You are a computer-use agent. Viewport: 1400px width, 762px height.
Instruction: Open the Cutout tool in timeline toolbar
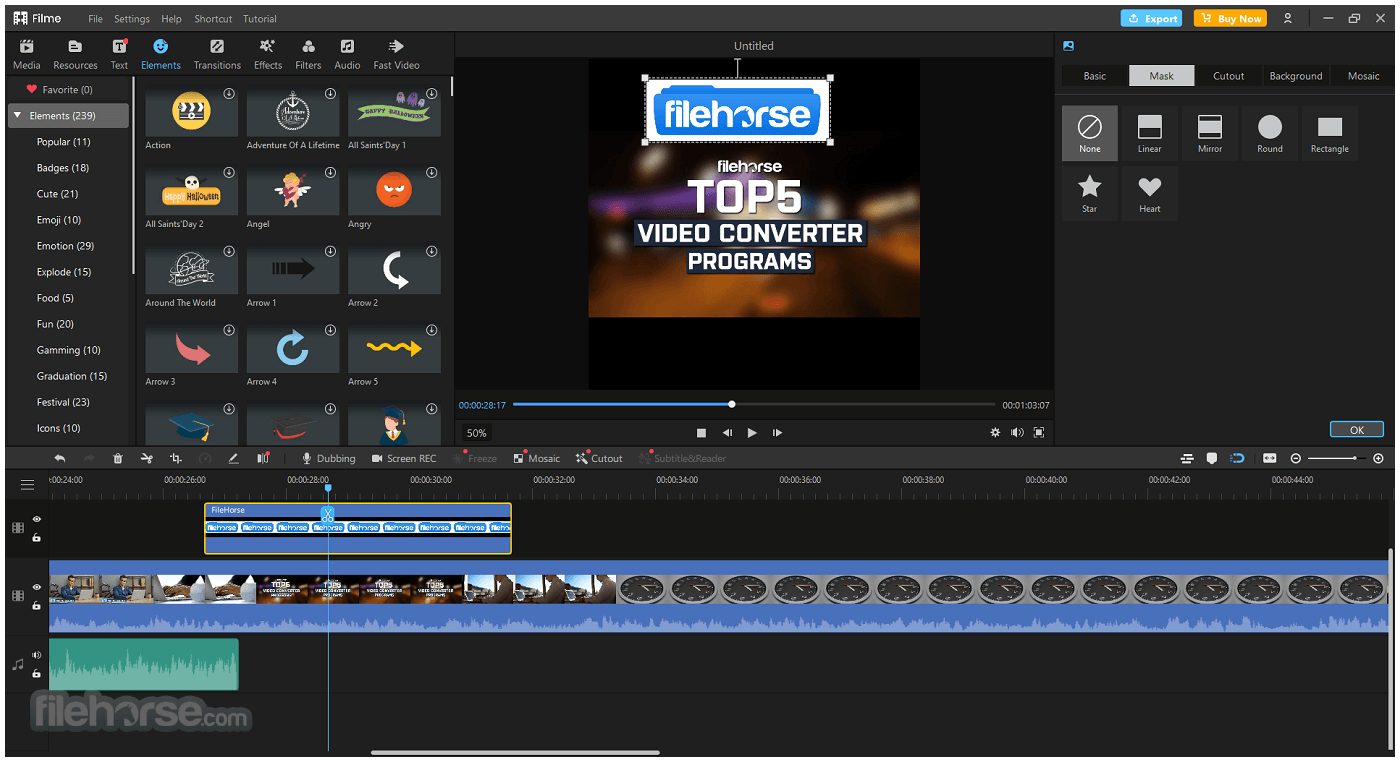coord(599,458)
